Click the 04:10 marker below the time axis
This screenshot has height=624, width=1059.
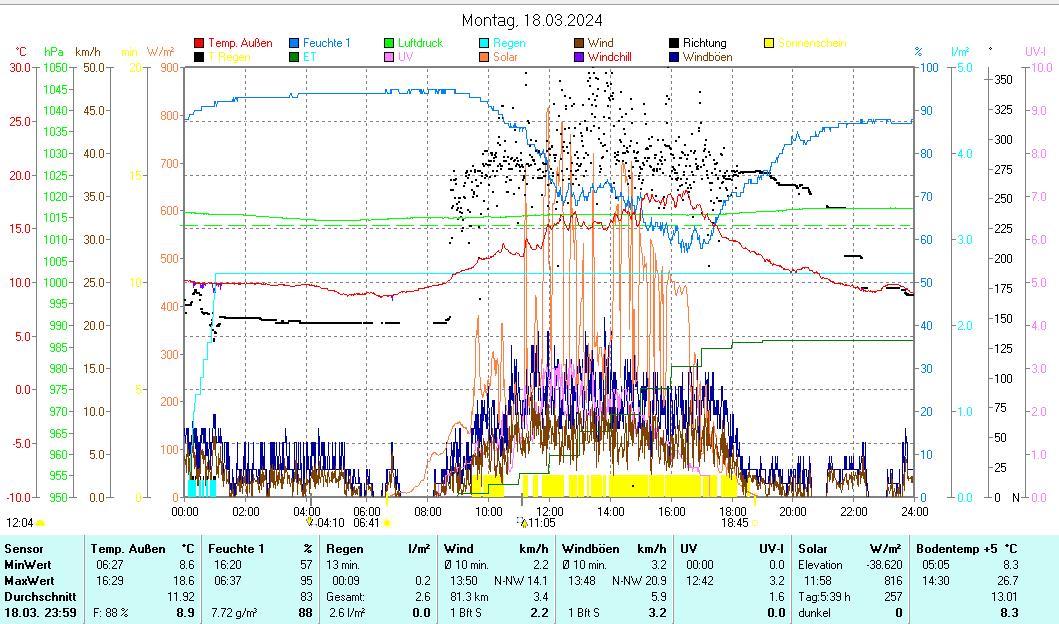pos(330,523)
